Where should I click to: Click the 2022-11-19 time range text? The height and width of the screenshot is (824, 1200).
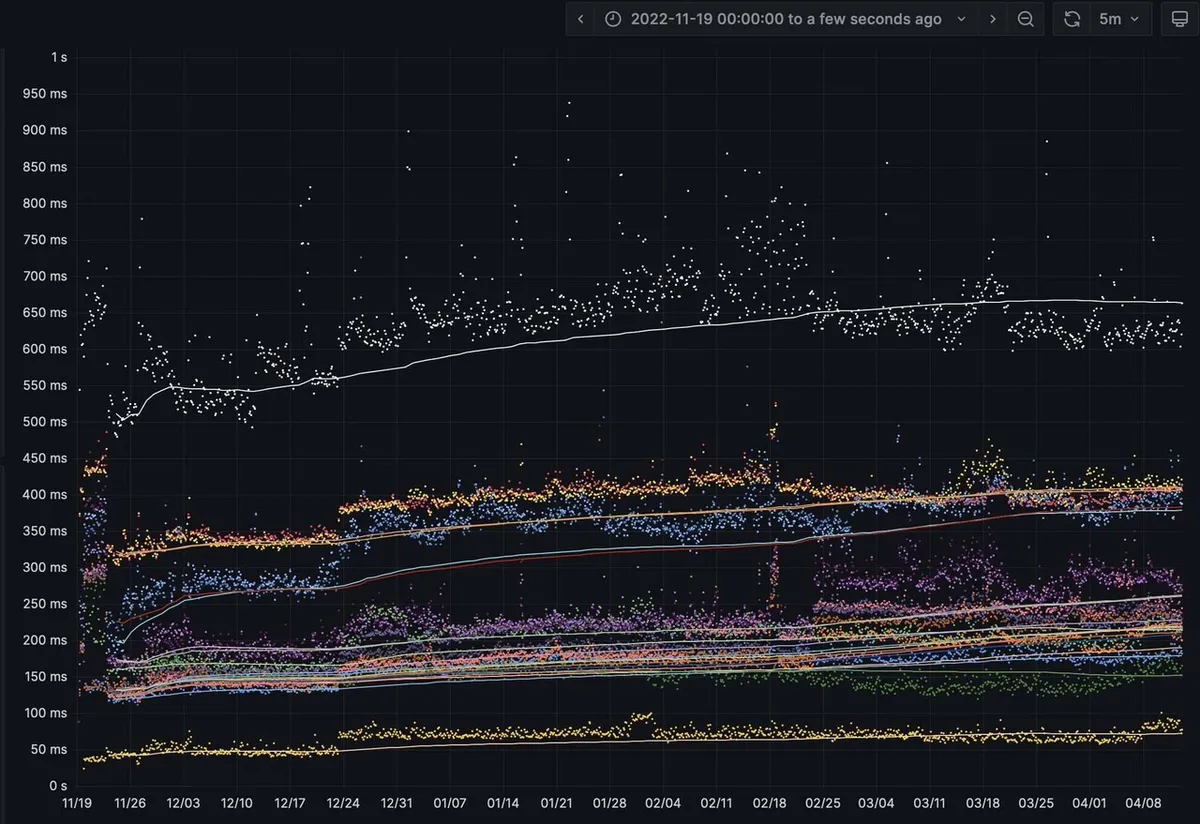click(785, 19)
